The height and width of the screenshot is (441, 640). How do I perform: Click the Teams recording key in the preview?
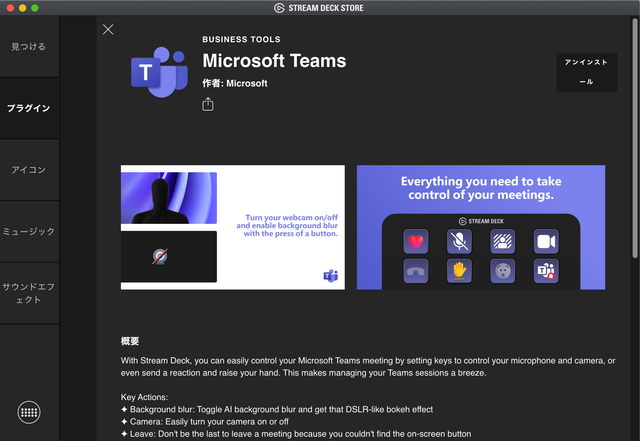point(546,271)
